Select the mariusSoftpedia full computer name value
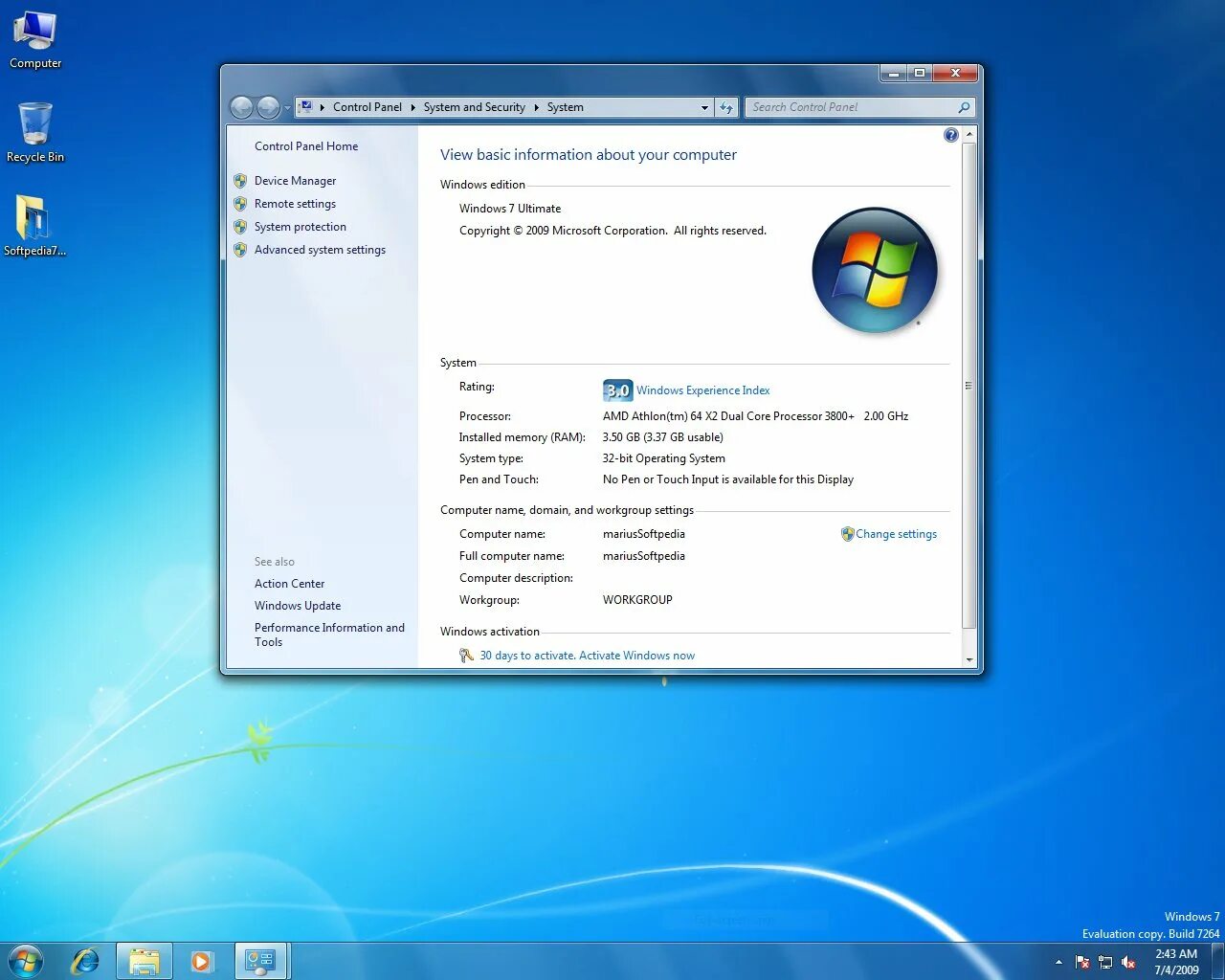1225x980 pixels. (x=644, y=556)
